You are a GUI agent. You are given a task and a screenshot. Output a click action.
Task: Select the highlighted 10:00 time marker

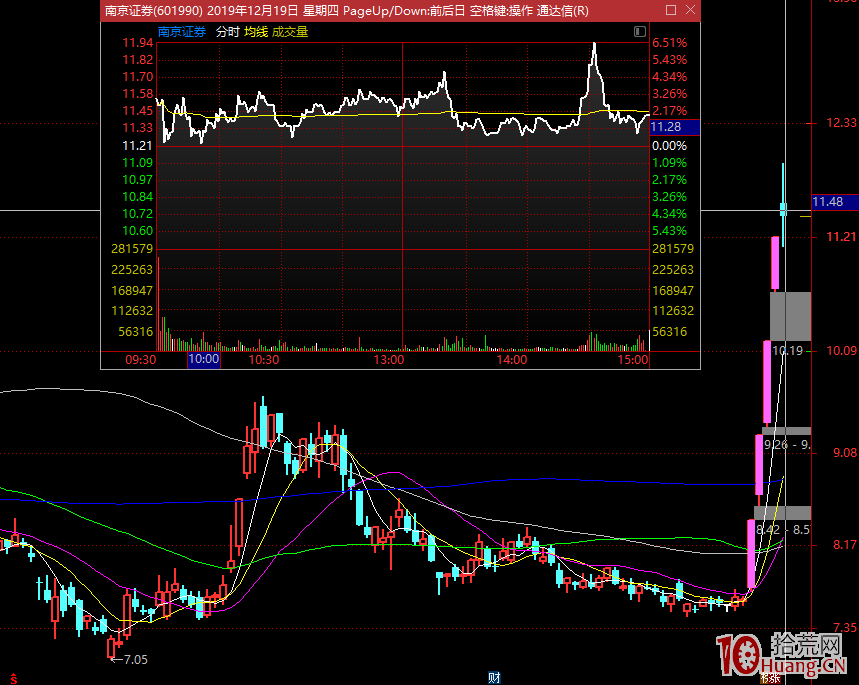click(204, 359)
